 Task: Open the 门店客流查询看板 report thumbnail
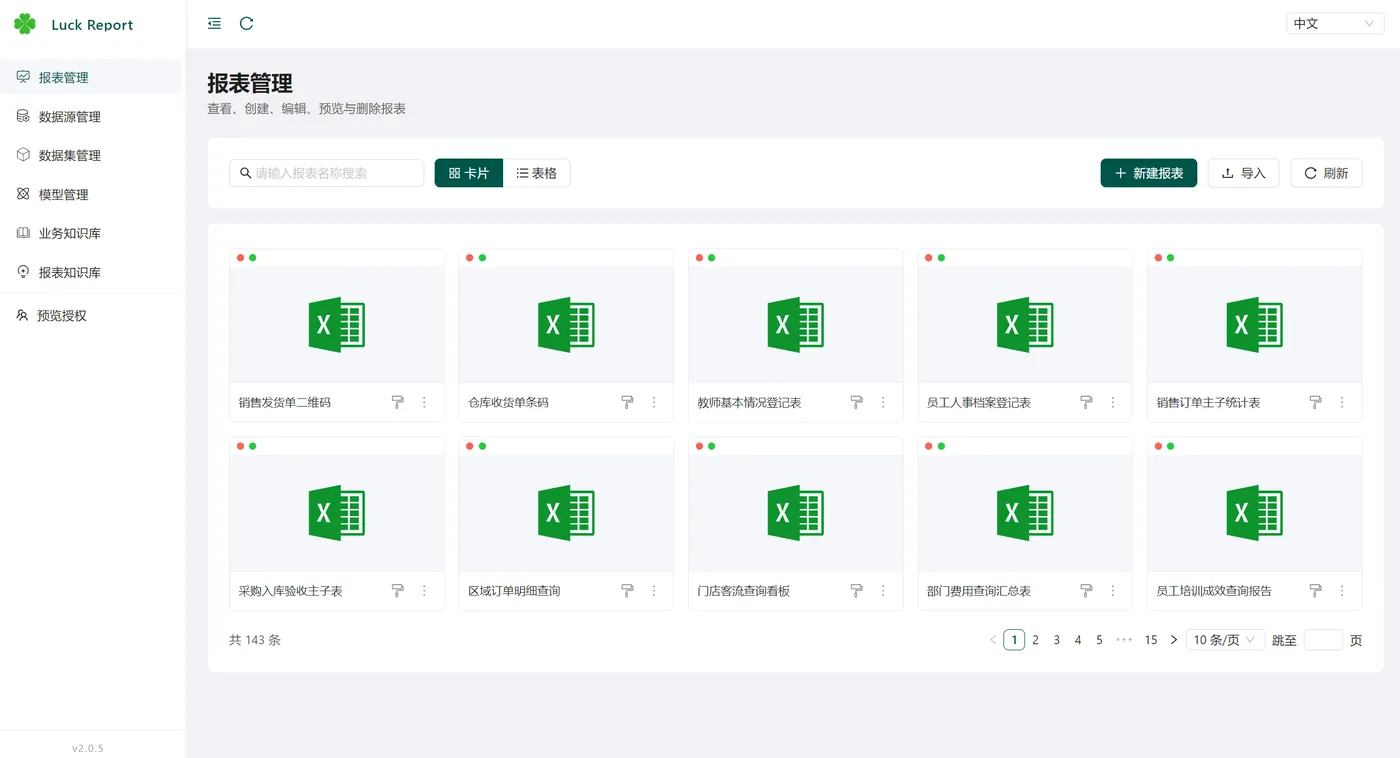click(796, 513)
